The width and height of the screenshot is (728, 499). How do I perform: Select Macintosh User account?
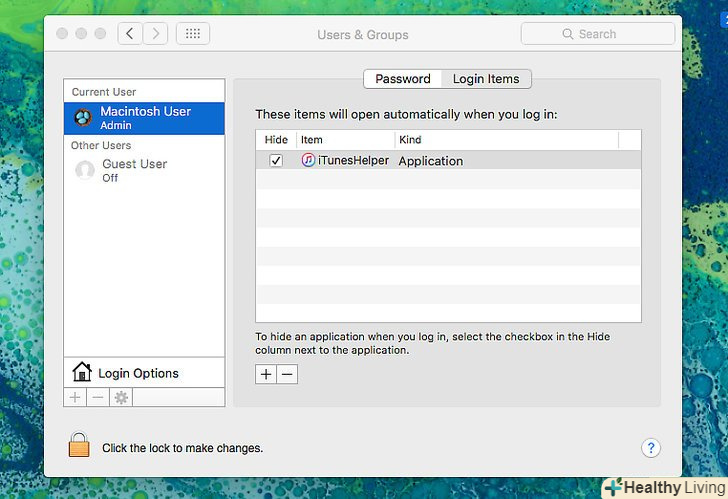coord(144,118)
